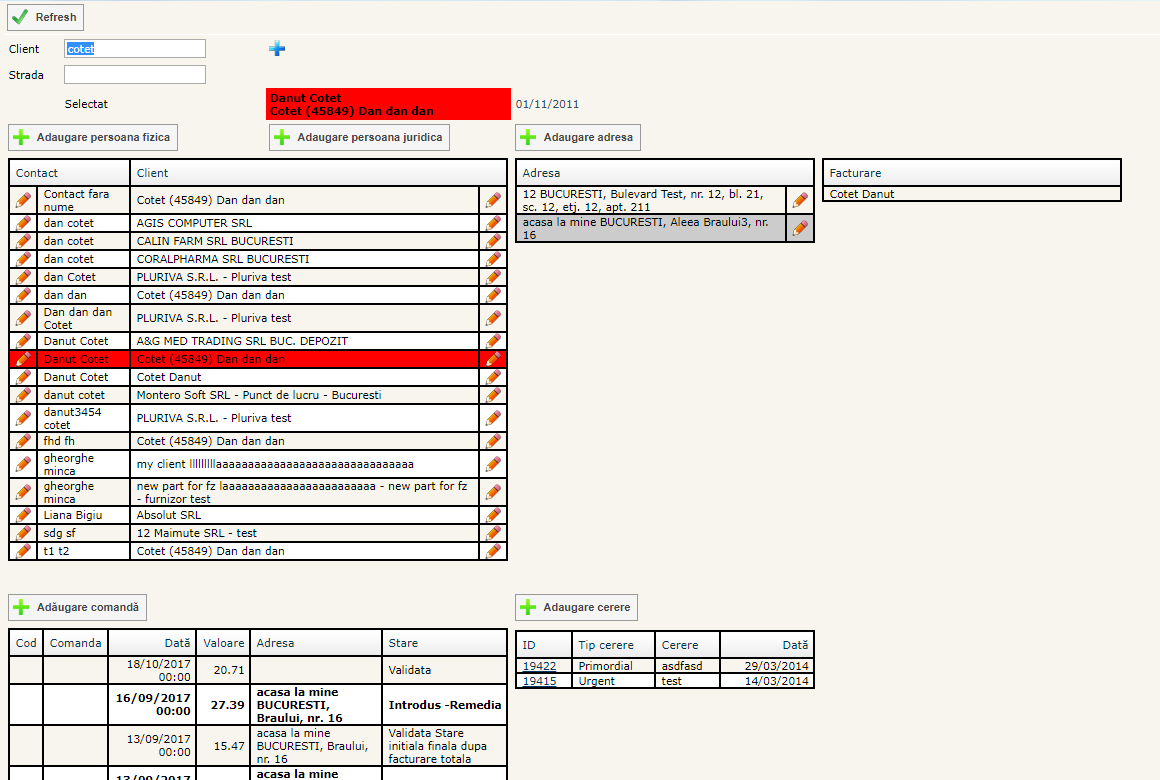Click Adaugare persoana fizica button

93,137
